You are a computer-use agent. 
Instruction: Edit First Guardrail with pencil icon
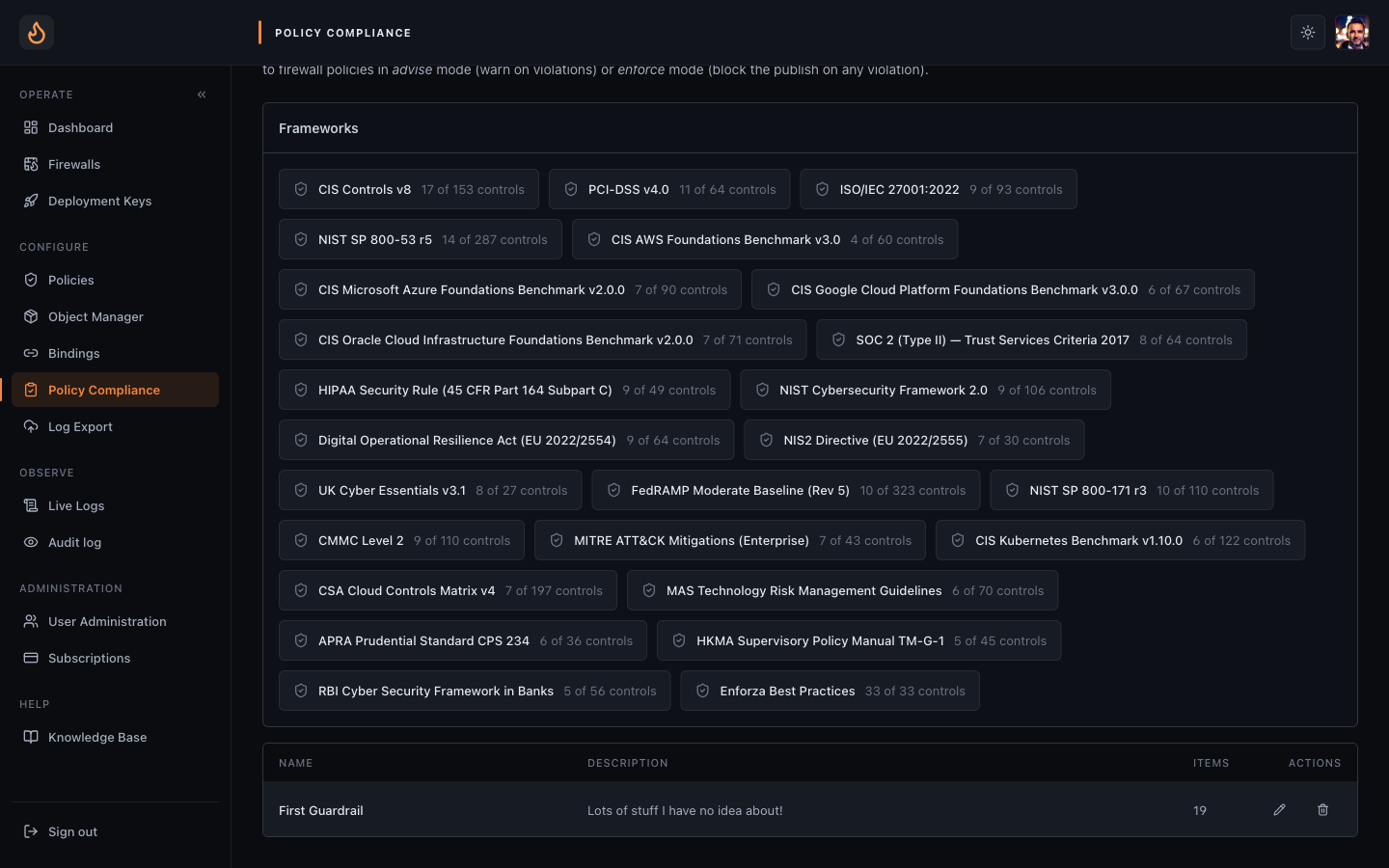[1279, 810]
